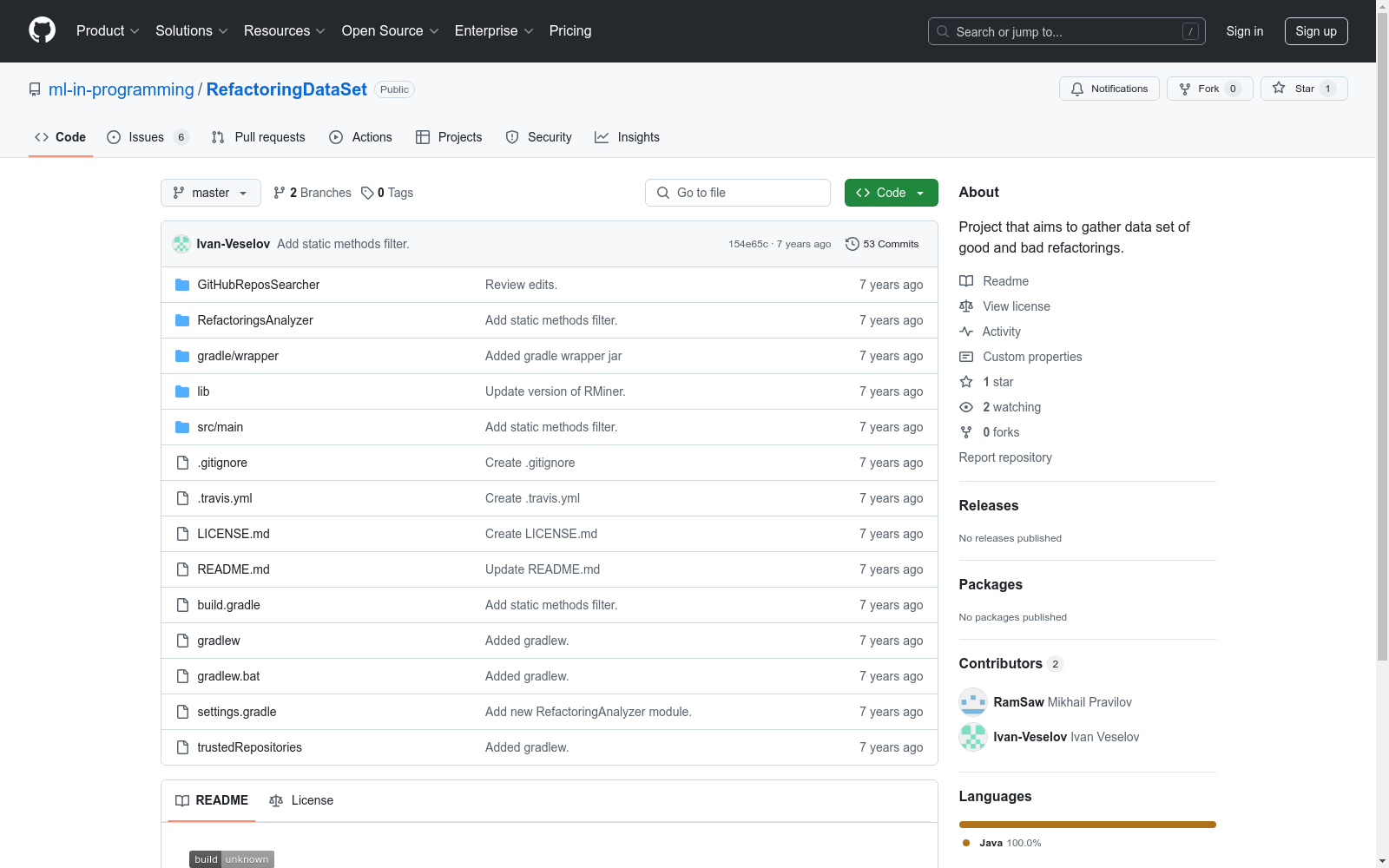This screenshot has height=868, width=1389.
Task: Select the README tab
Action: pos(212,800)
